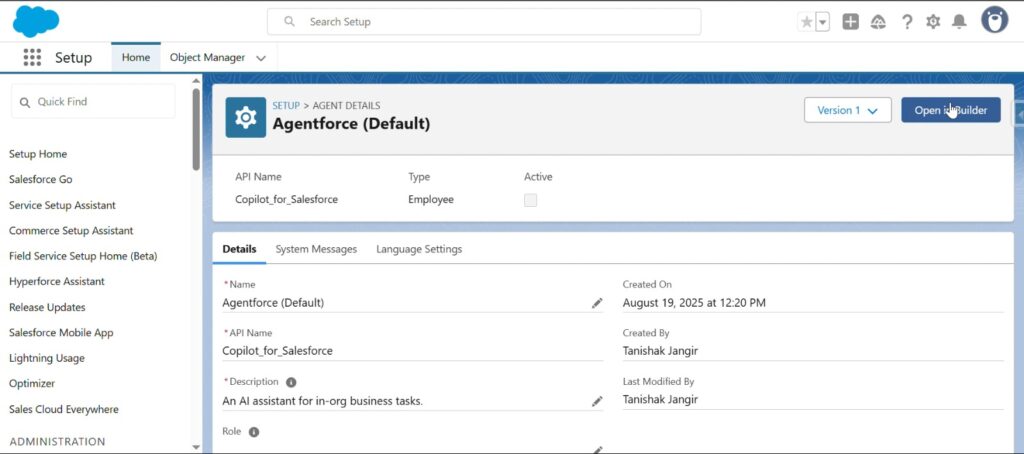Click Tanishak Jangir under Created By
This screenshot has width=1024, height=454.
point(660,351)
